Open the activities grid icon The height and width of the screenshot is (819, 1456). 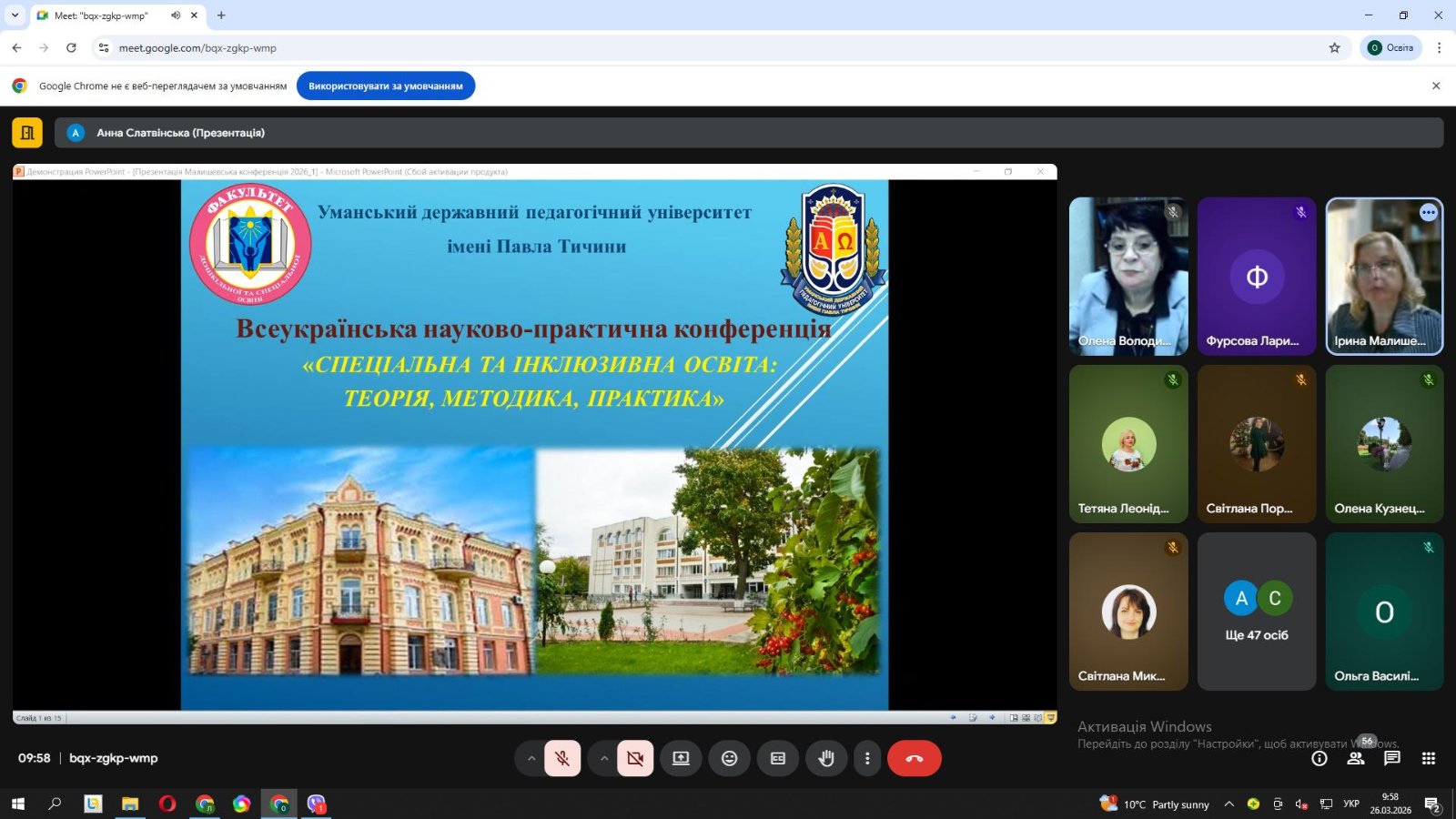(1429, 758)
